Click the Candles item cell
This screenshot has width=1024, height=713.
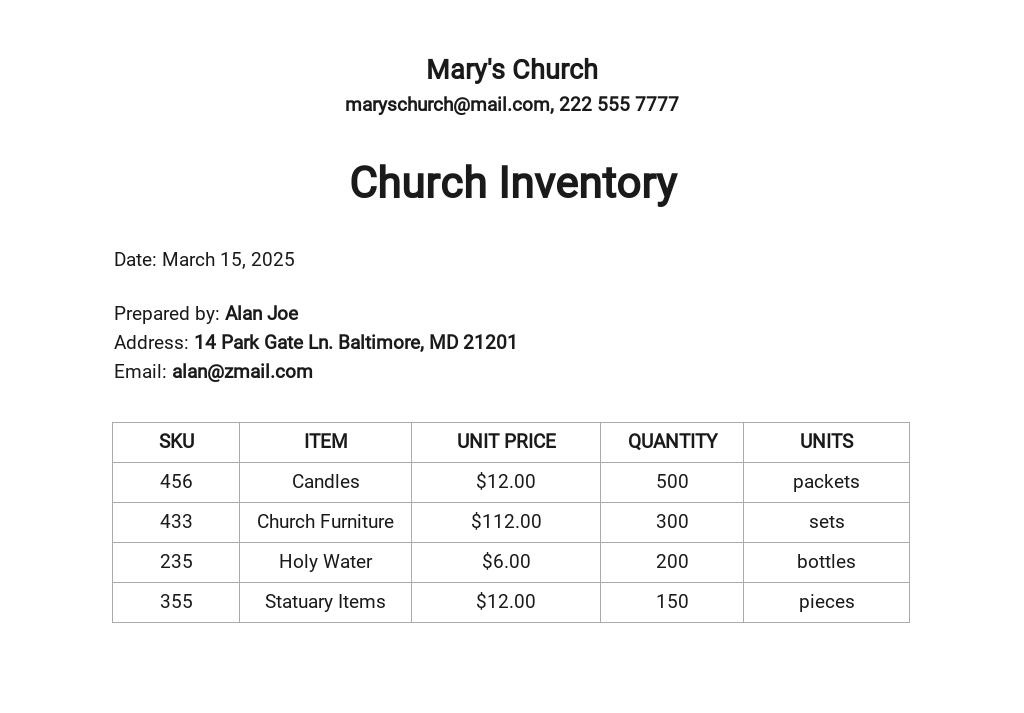[x=325, y=482]
